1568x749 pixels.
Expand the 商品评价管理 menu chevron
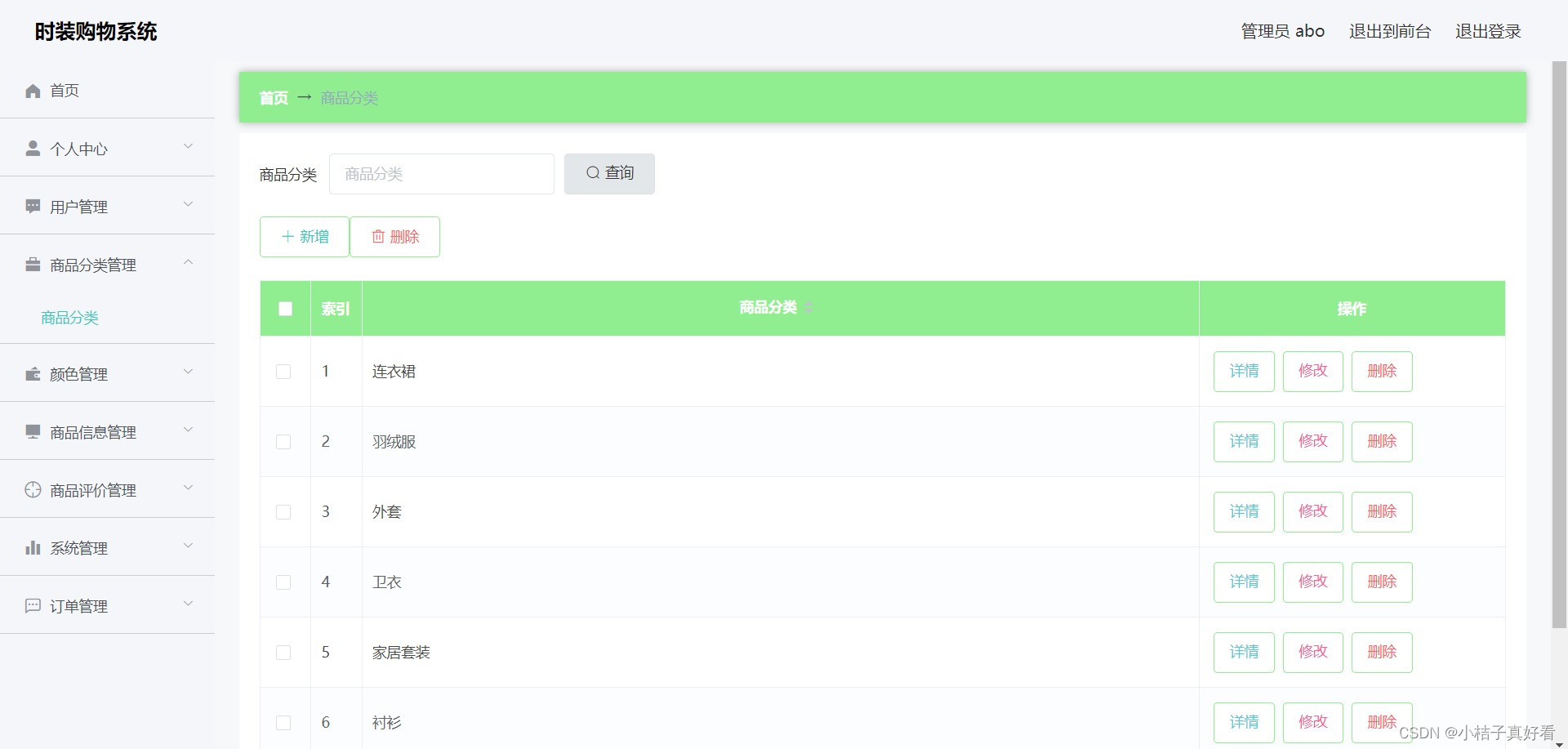[188, 488]
